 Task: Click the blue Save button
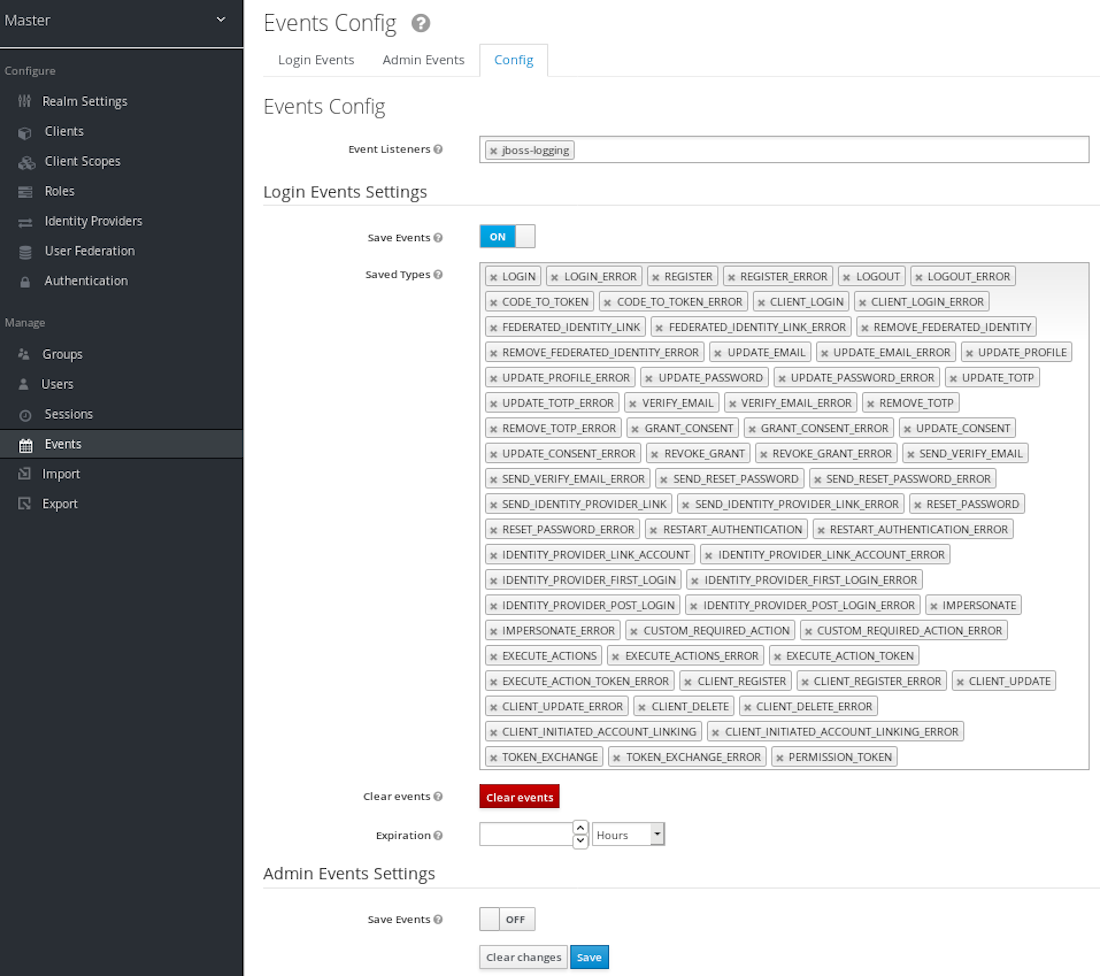589,957
